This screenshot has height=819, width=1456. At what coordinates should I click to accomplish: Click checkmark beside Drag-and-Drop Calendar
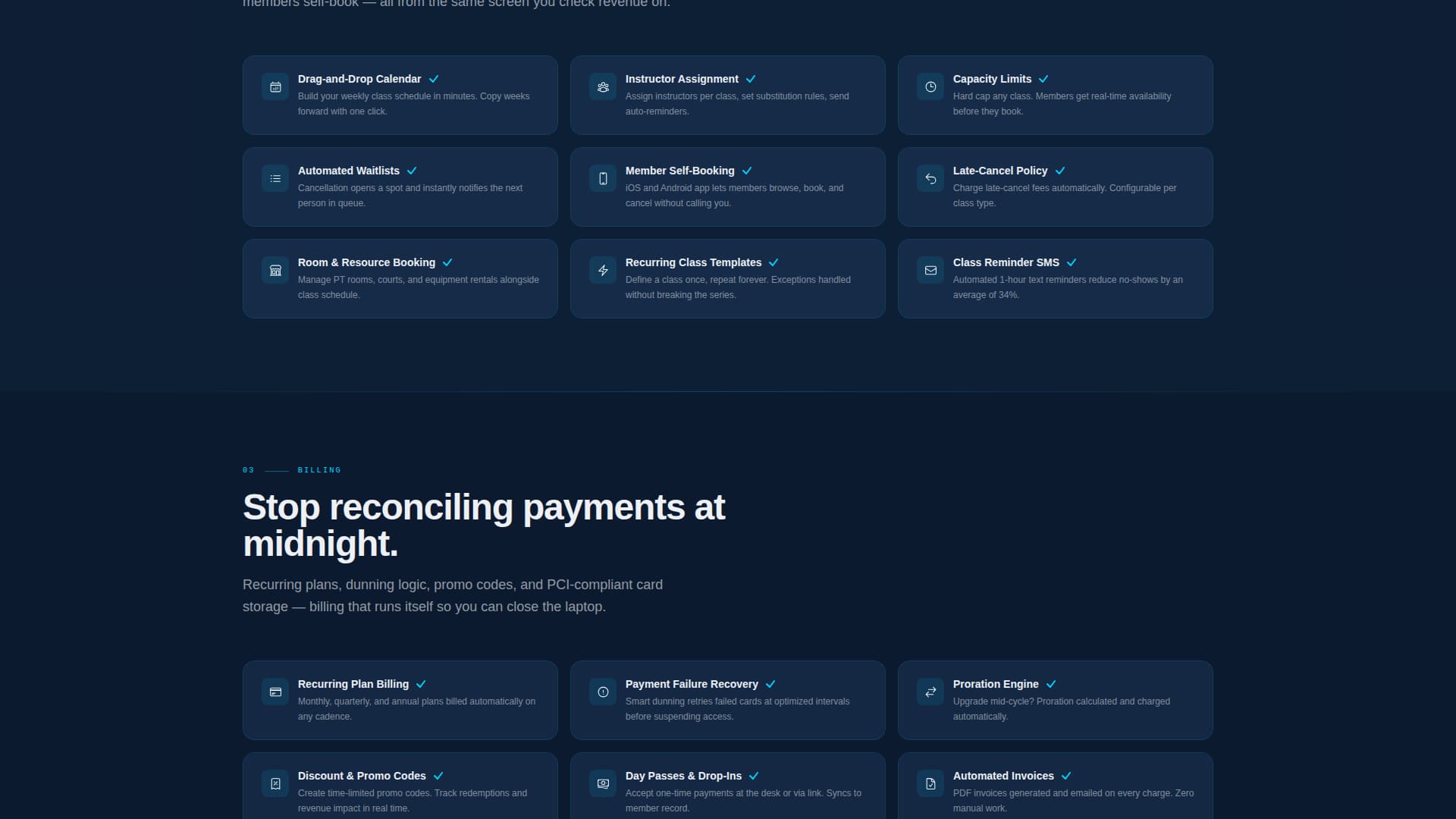pyautogui.click(x=434, y=79)
